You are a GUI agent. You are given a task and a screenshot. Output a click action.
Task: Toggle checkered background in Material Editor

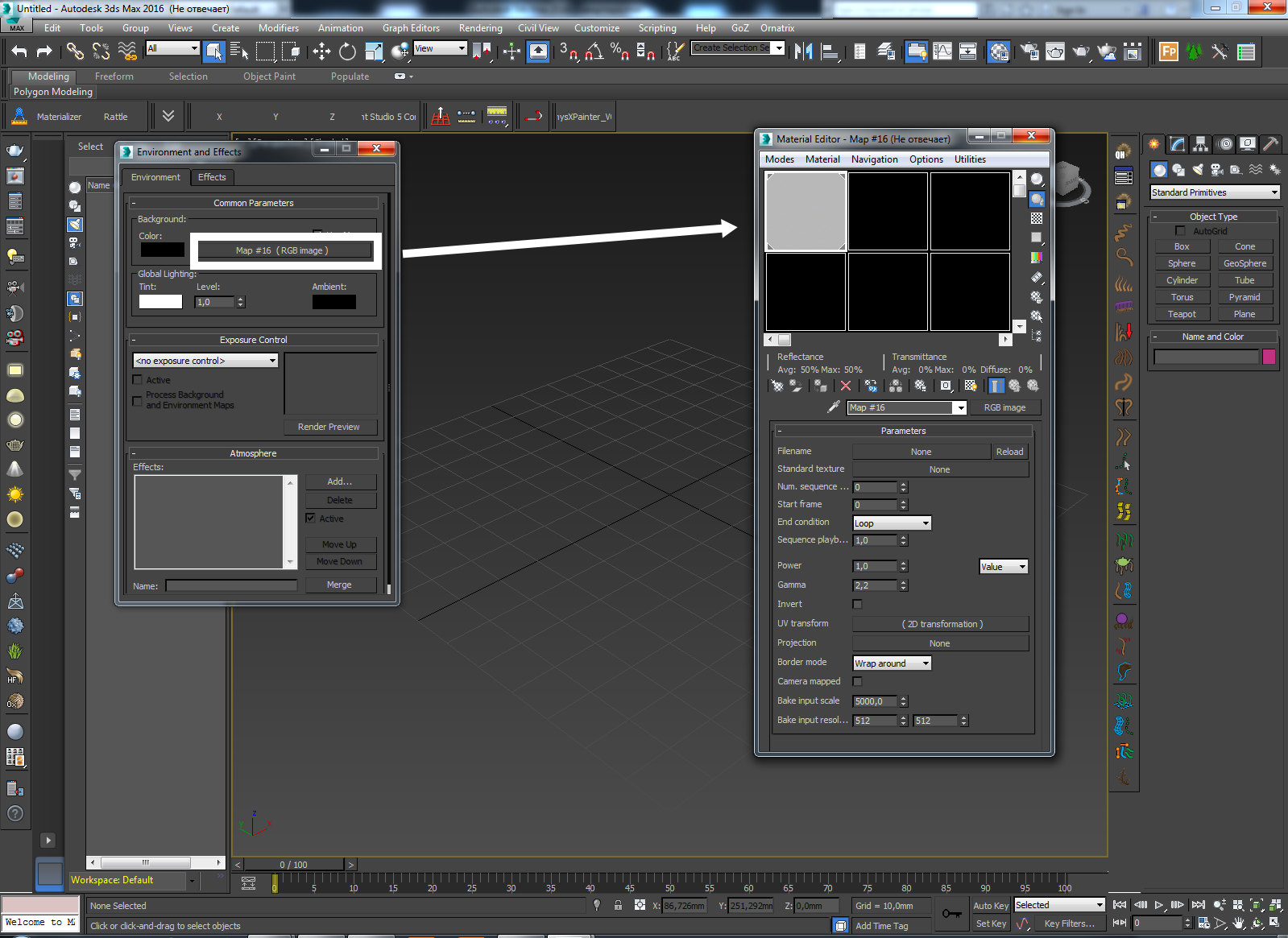[1037, 218]
